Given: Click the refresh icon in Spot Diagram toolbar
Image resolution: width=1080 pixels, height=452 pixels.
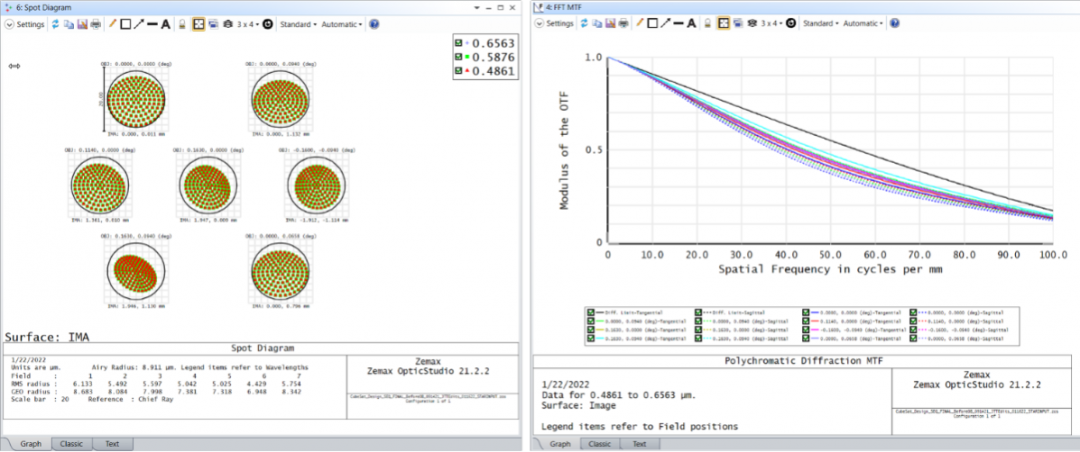Looking at the screenshot, I should 54,23.
